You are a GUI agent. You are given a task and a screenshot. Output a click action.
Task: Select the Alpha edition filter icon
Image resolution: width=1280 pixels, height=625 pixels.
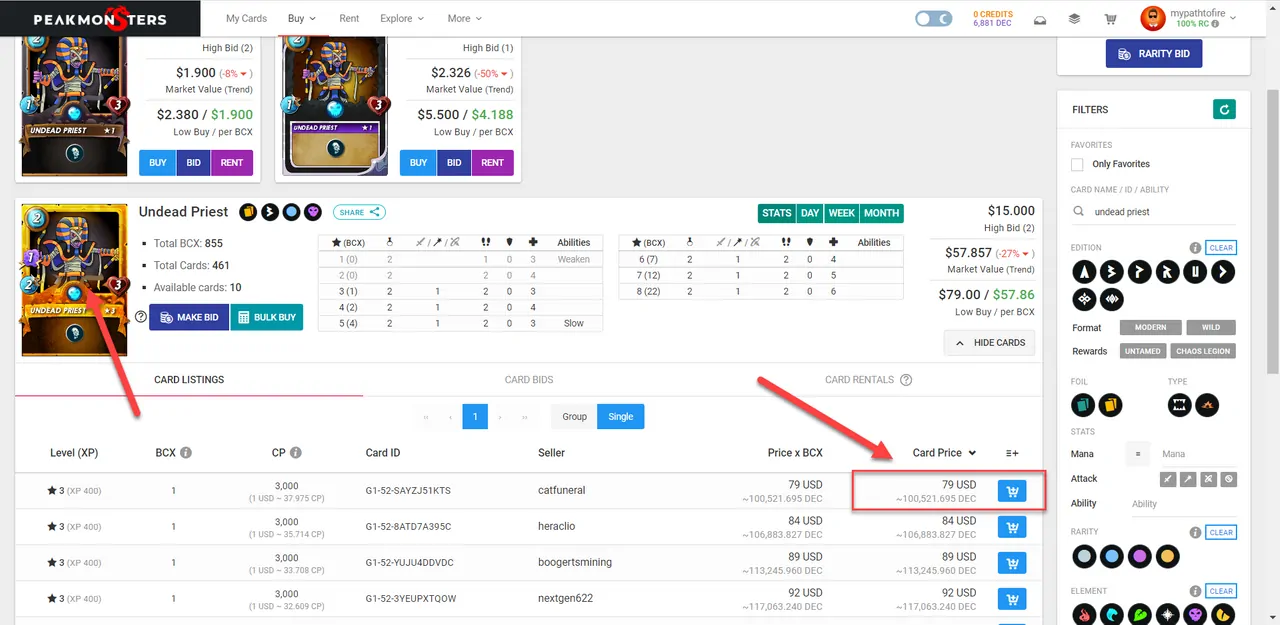point(1084,271)
